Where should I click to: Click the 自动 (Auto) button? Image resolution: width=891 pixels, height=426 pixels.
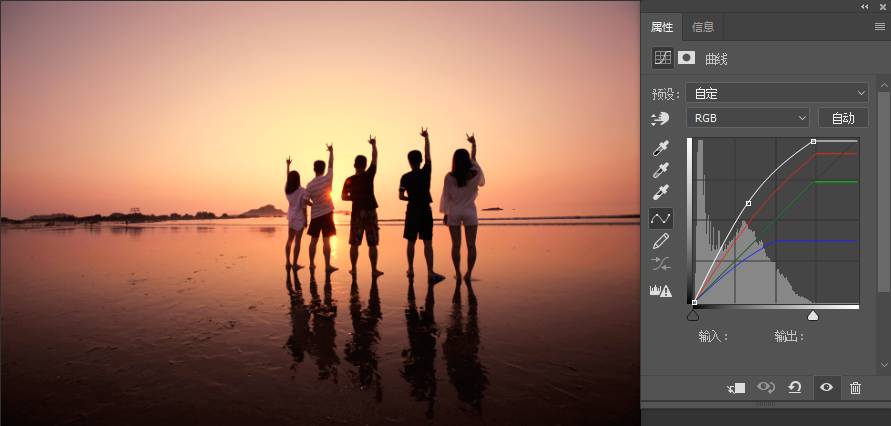click(x=843, y=118)
